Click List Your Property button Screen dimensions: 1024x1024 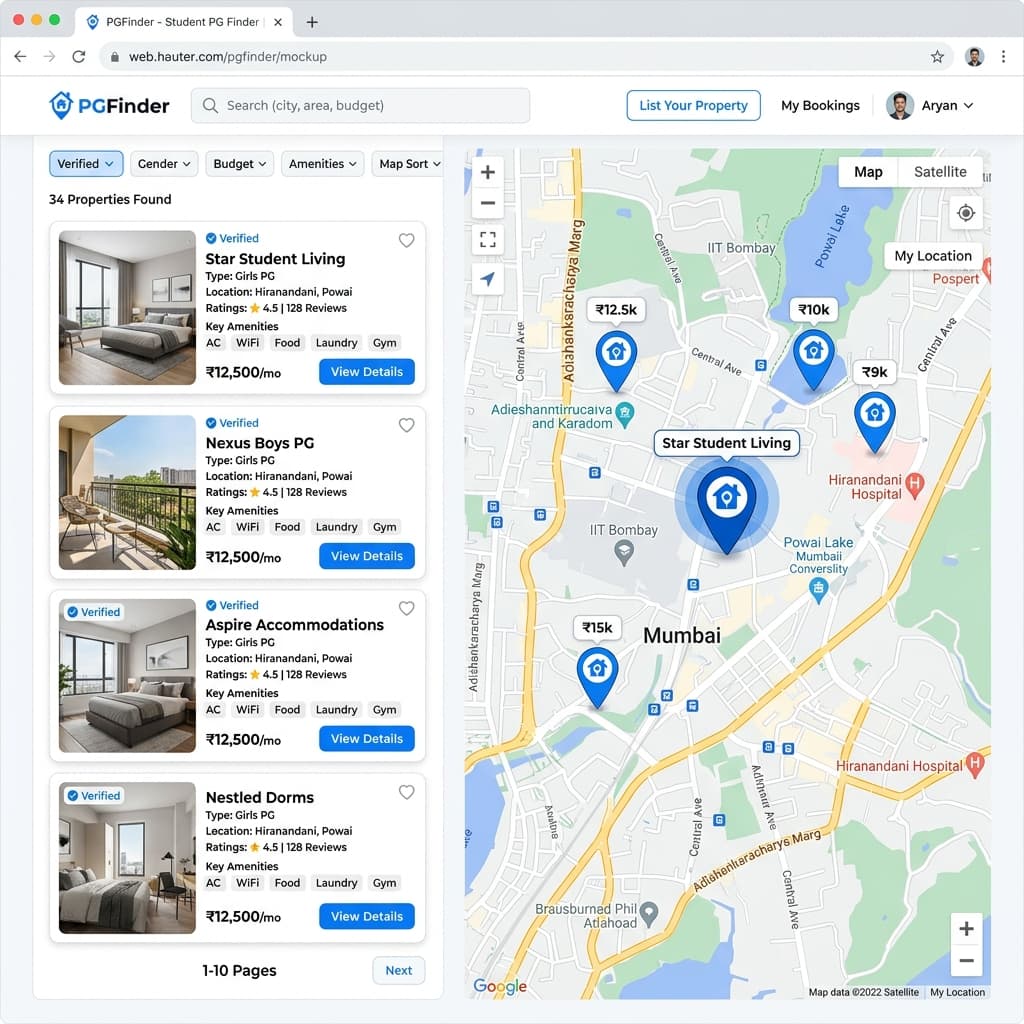pyautogui.click(x=693, y=106)
